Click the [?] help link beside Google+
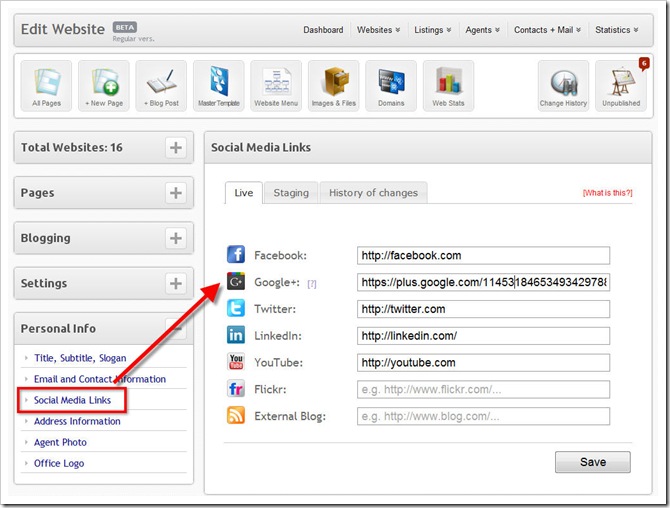This screenshot has height=508, width=670. (312, 284)
